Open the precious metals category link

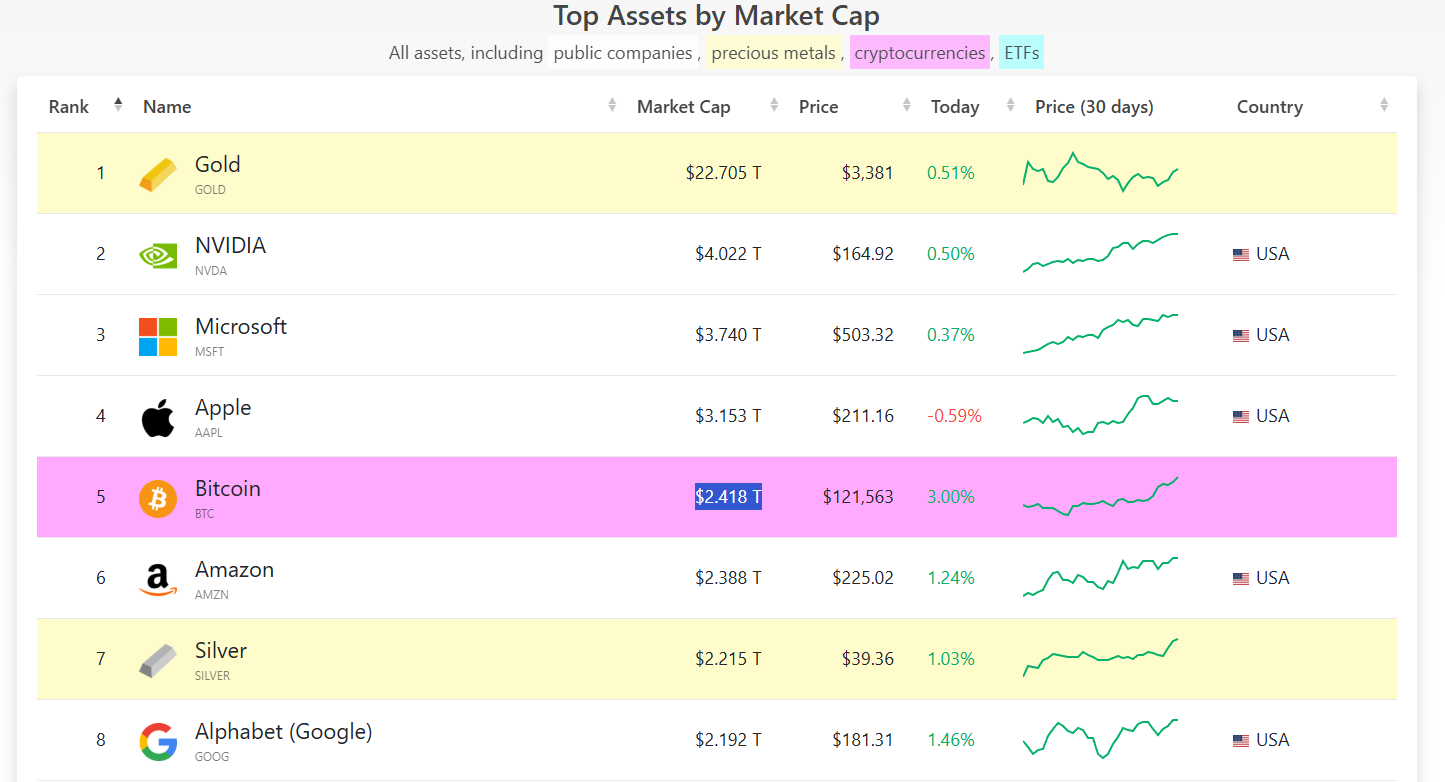[773, 53]
